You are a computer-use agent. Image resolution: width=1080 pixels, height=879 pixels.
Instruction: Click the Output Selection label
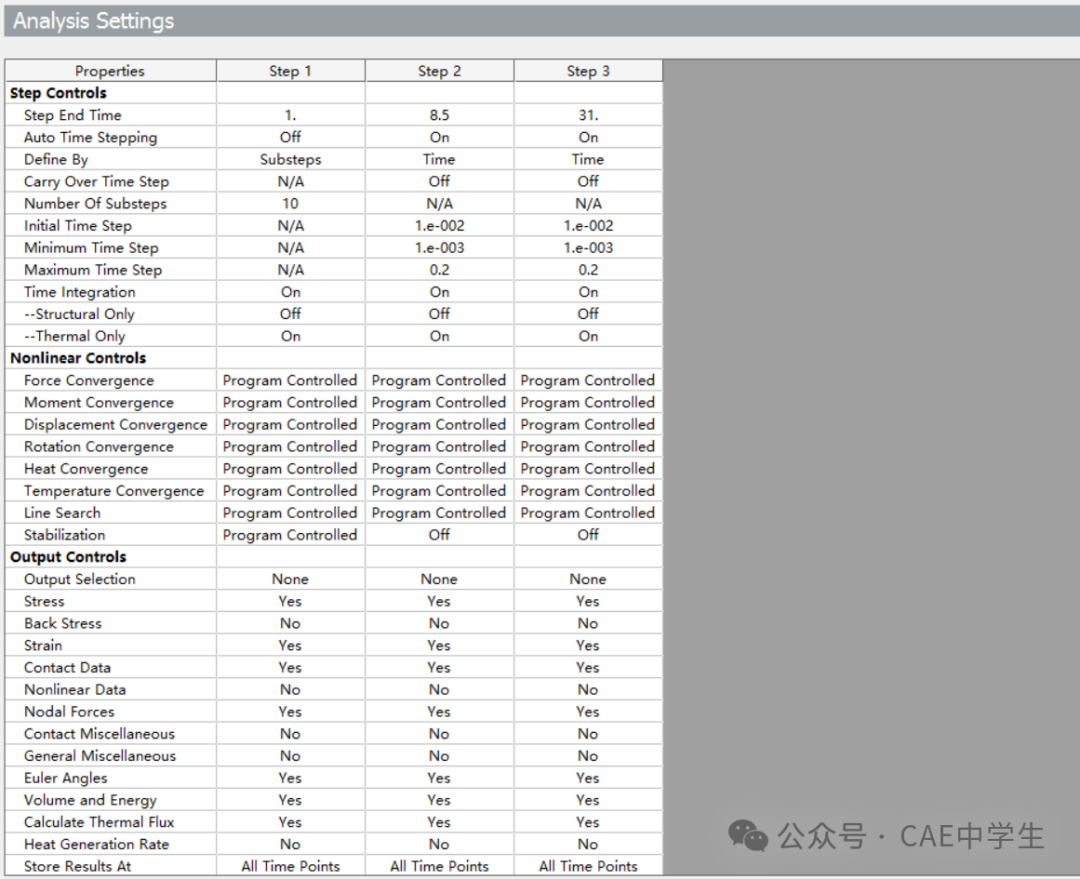[79, 579]
